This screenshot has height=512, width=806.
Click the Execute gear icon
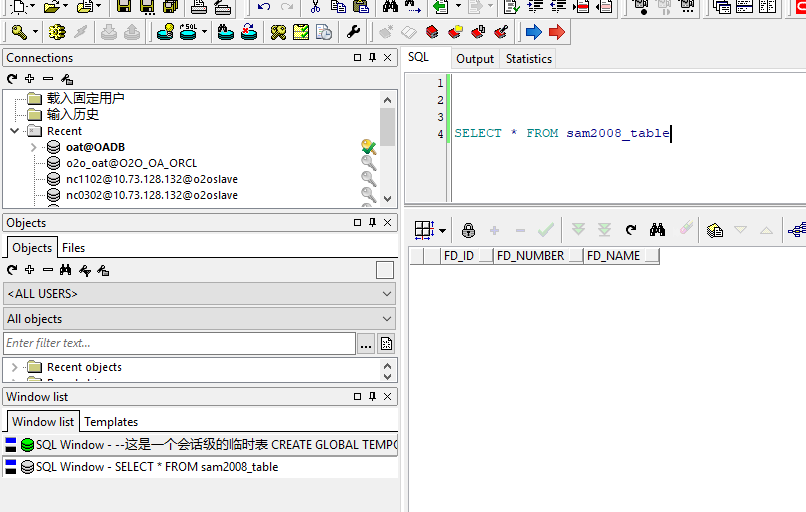pyautogui.click(x=57, y=32)
